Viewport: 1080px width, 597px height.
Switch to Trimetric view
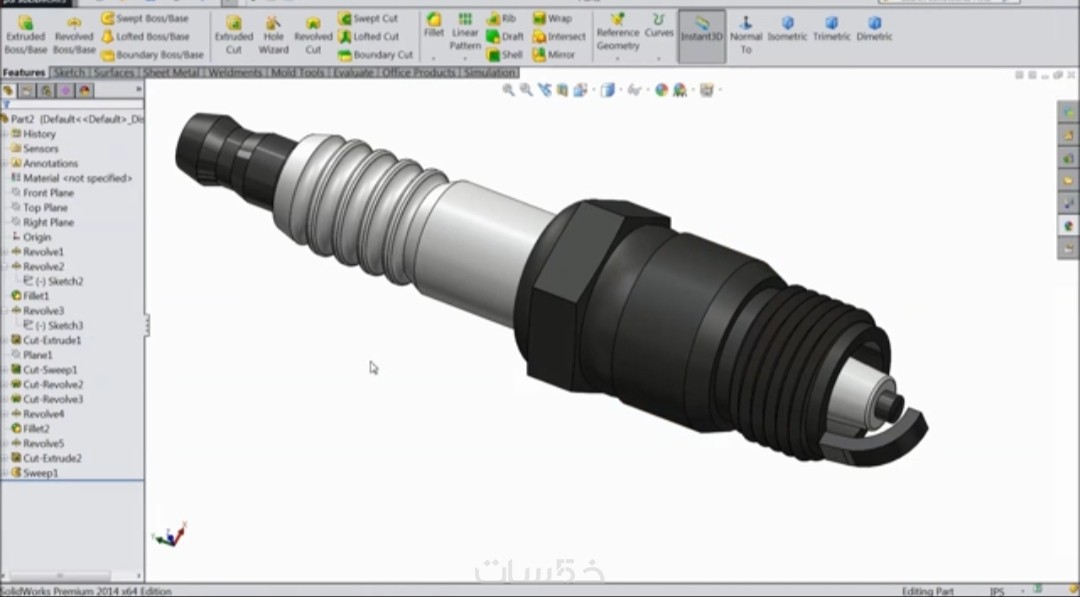click(x=831, y=30)
